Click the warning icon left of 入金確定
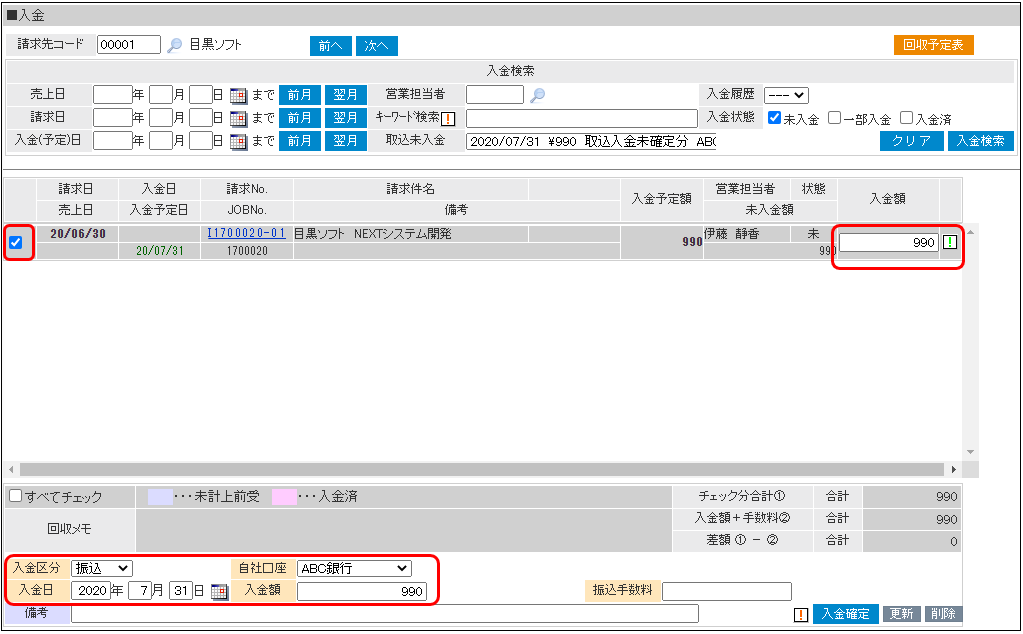Viewport: 1023px width, 634px height. pyautogui.click(x=800, y=613)
